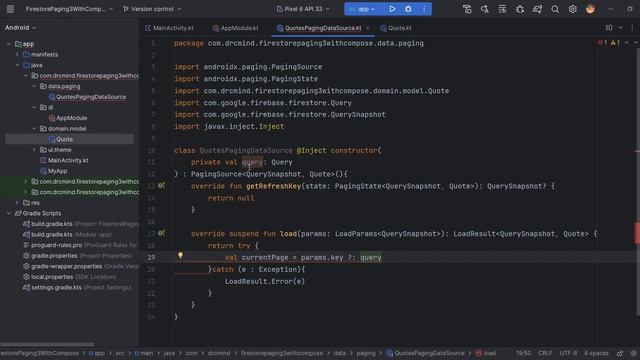Screen dimensions: 640x360
Task: Click the 19:50 cursor position status
Action: (x=523, y=353)
